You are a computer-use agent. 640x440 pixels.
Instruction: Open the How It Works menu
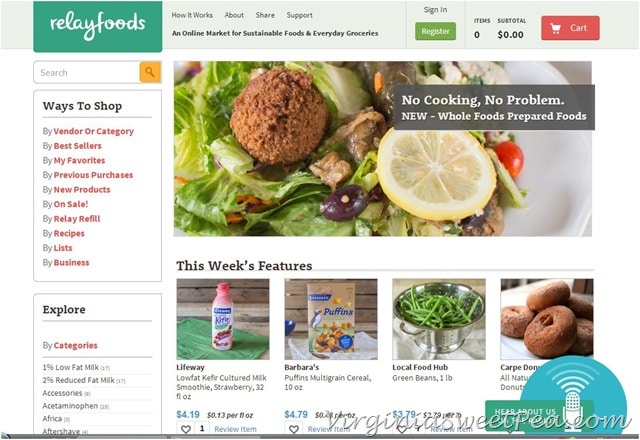192,15
